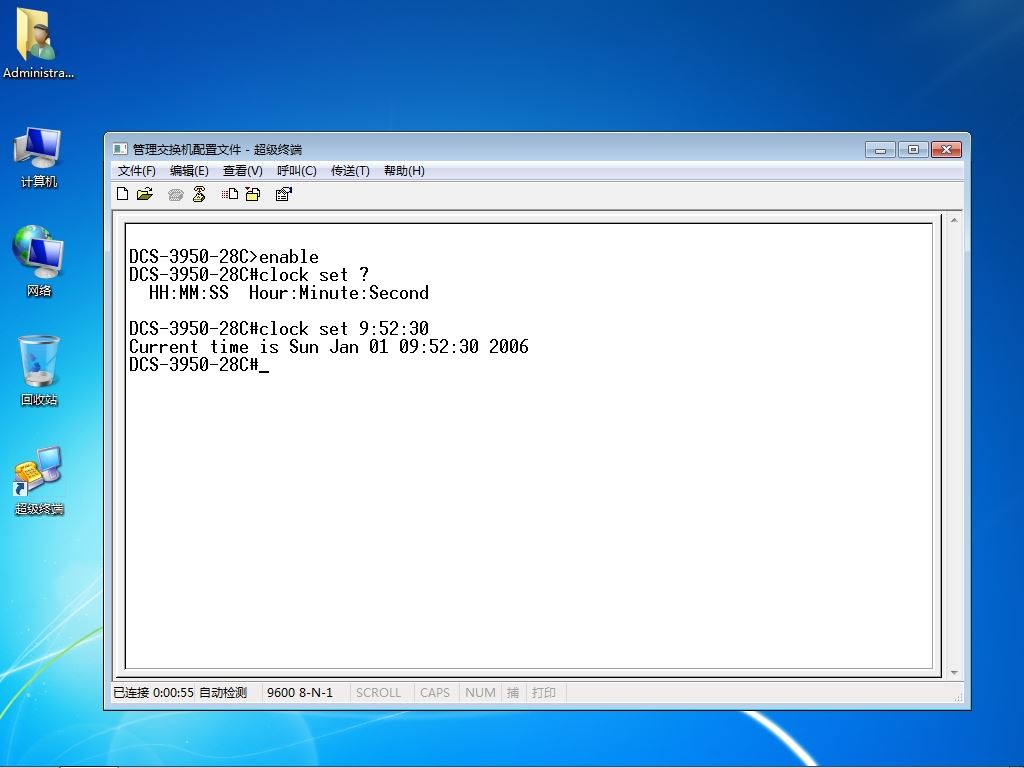Image resolution: width=1024 pixels, height=768 pixels.
Task: Open the 传送(T) menu
Action: 350,171
